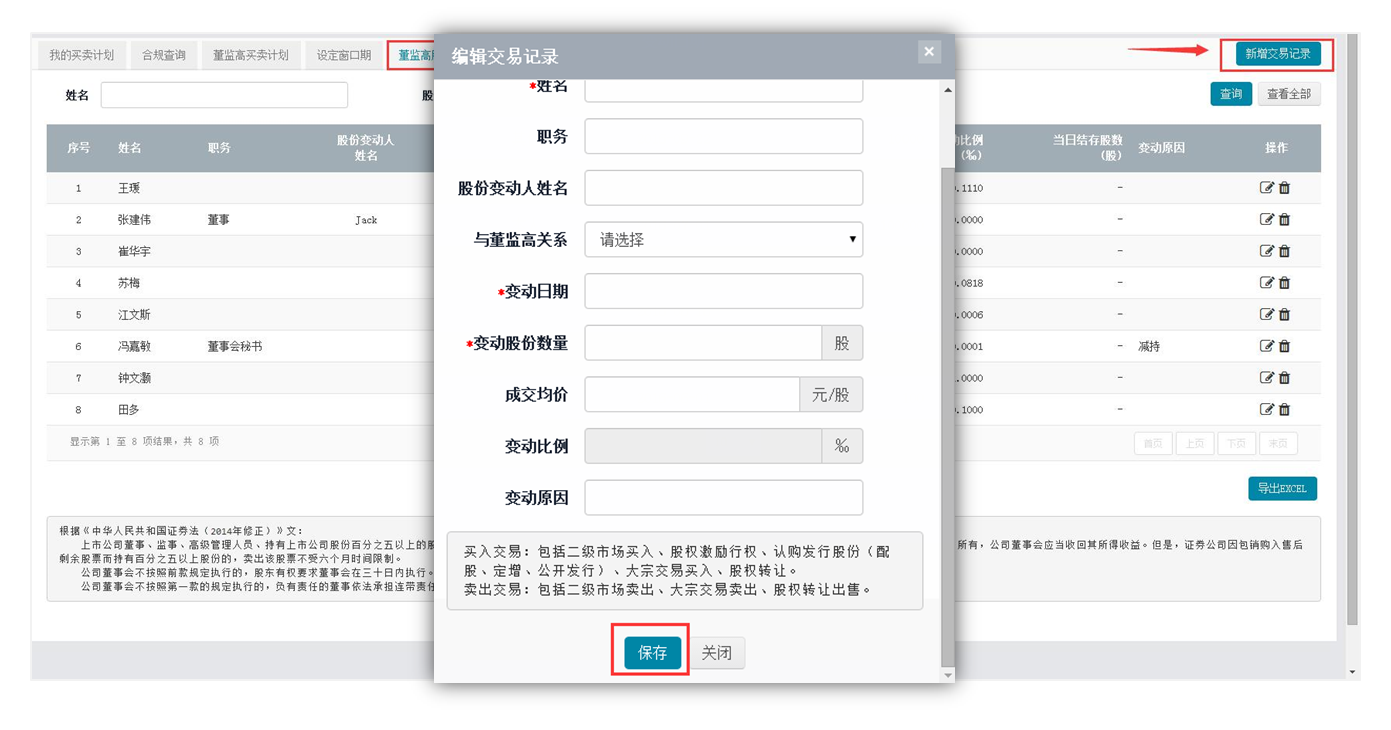Open the 我的买卖计划 tab
Viewport: 1391px width, 730px height.
coord(82,55)
